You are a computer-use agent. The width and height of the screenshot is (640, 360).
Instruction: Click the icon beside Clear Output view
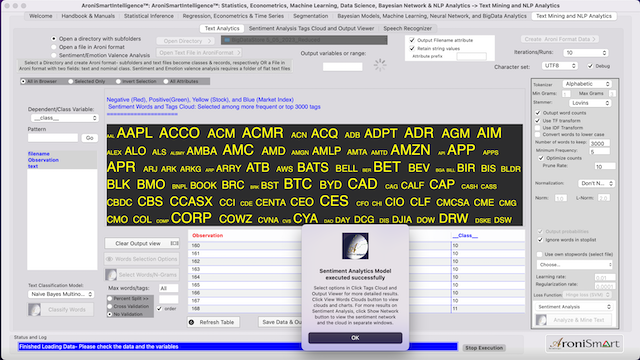pyautogui.click(x=174, y=243)
